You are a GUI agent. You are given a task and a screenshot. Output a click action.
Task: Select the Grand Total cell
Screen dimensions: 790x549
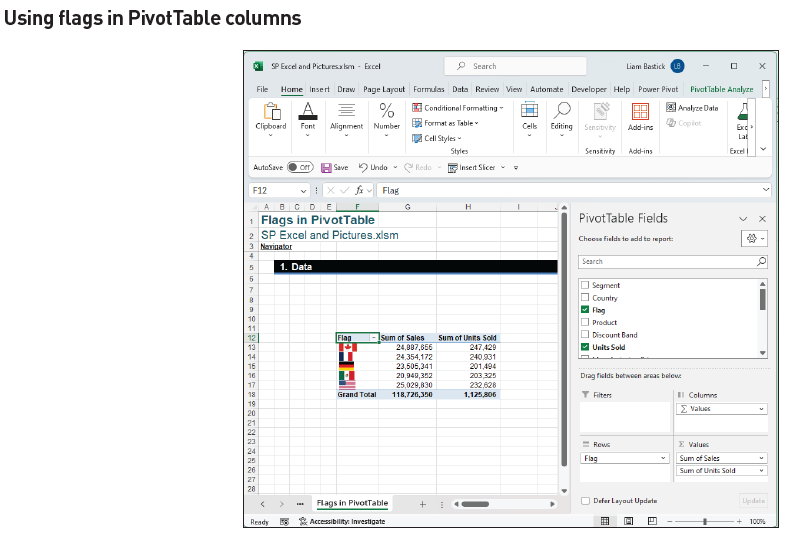pos(357,394)
